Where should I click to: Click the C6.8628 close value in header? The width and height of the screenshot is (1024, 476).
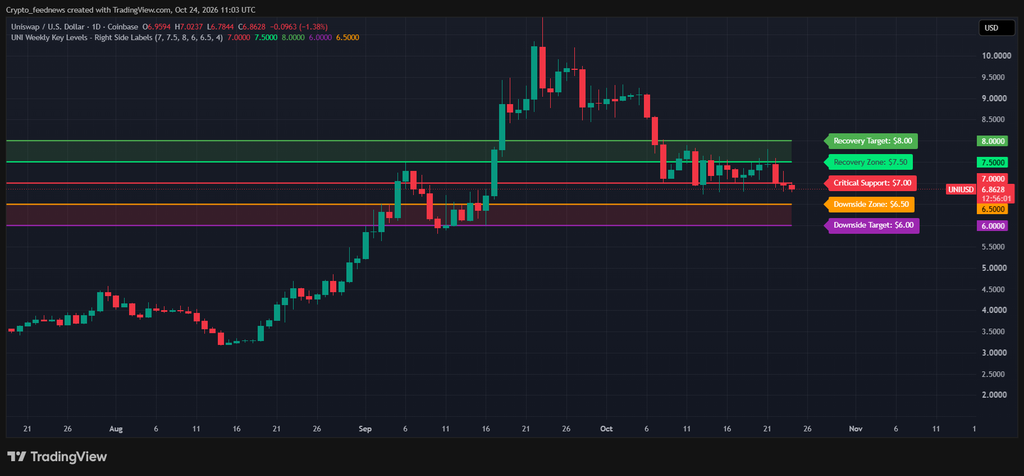tap(251, 27)
